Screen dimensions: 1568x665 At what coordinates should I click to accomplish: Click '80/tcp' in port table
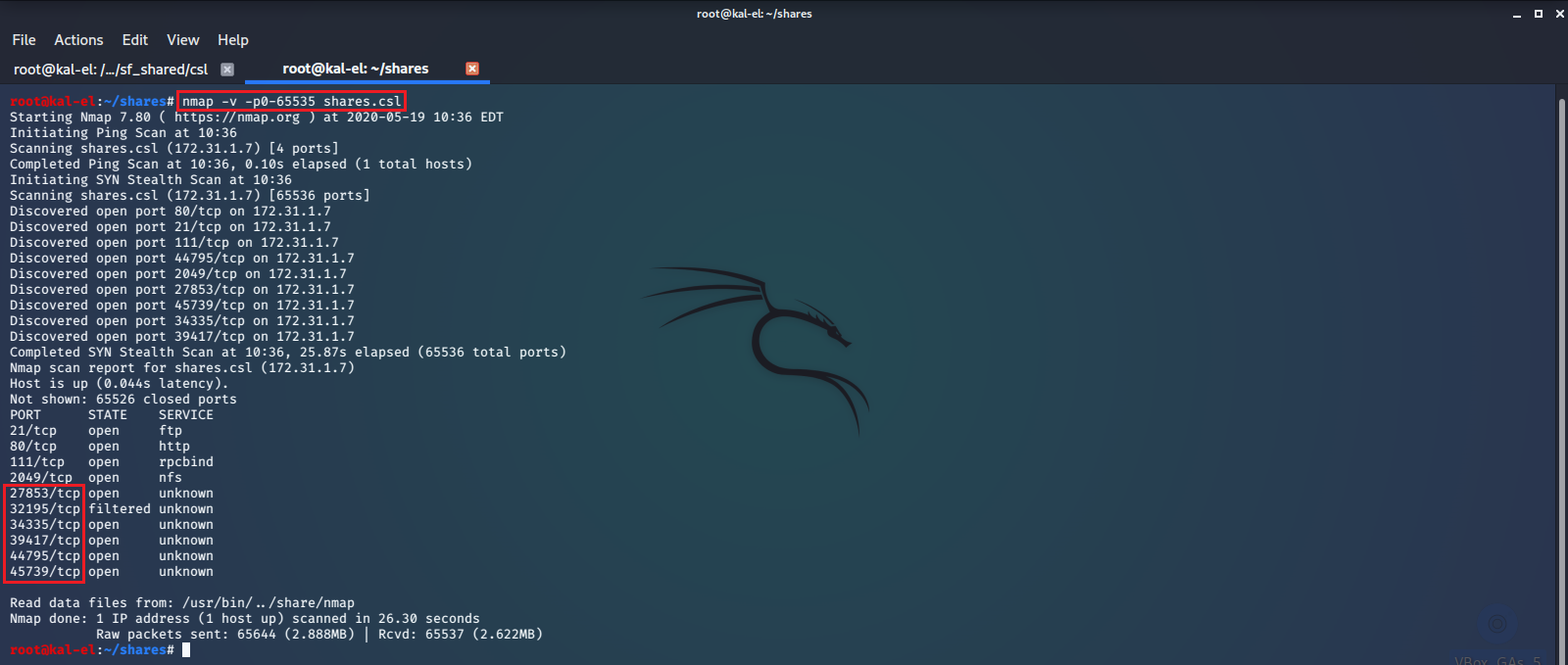point(33,446)
